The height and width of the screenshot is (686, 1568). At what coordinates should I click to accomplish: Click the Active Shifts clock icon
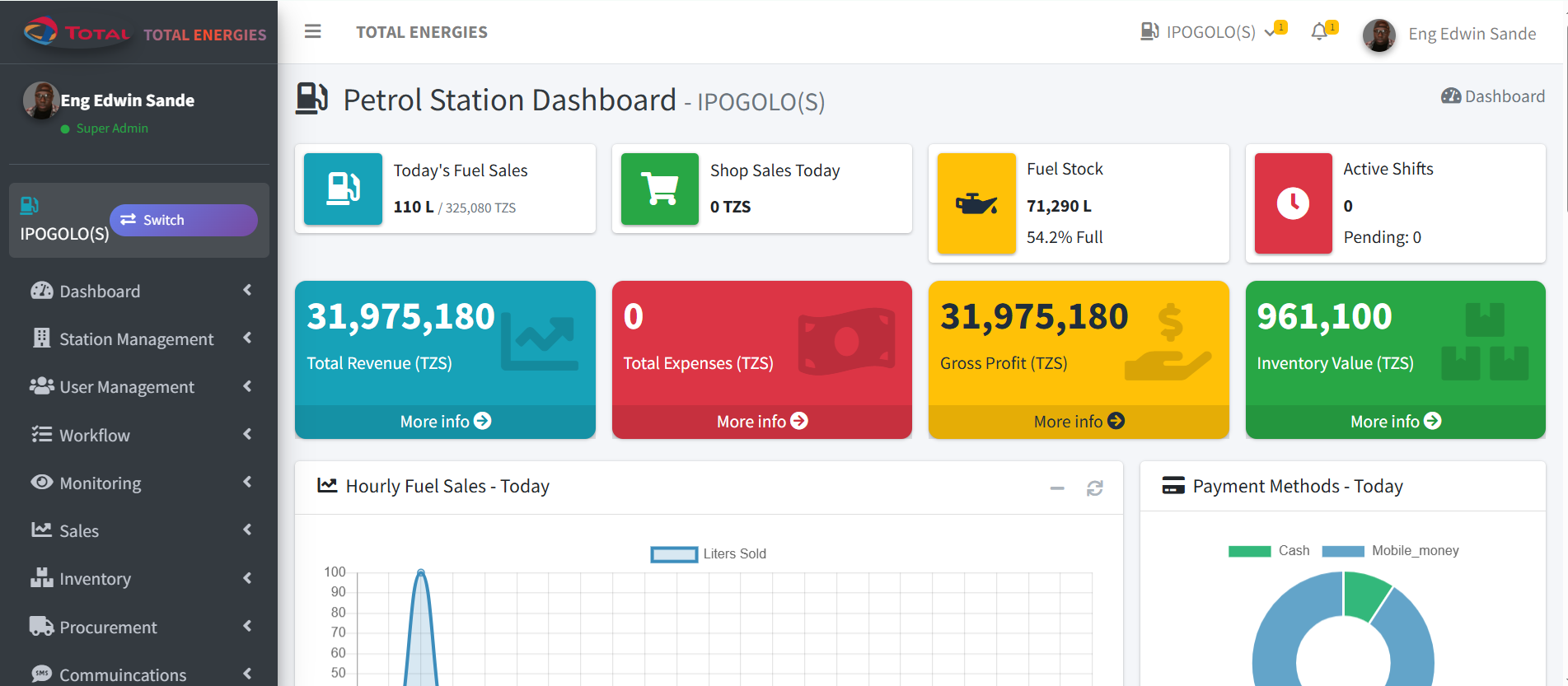(x=1293, y=203)
